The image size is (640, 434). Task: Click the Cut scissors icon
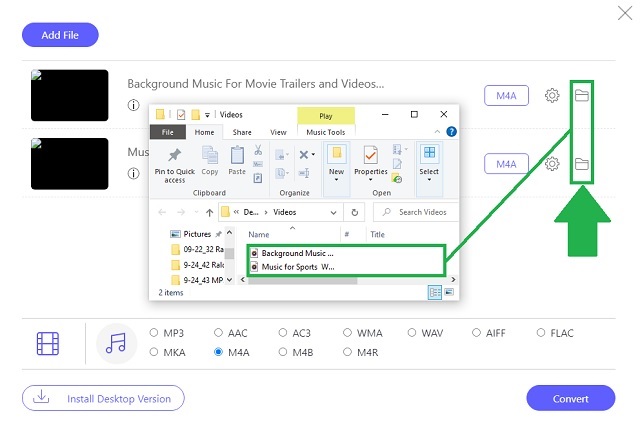(x=258, y=150)
